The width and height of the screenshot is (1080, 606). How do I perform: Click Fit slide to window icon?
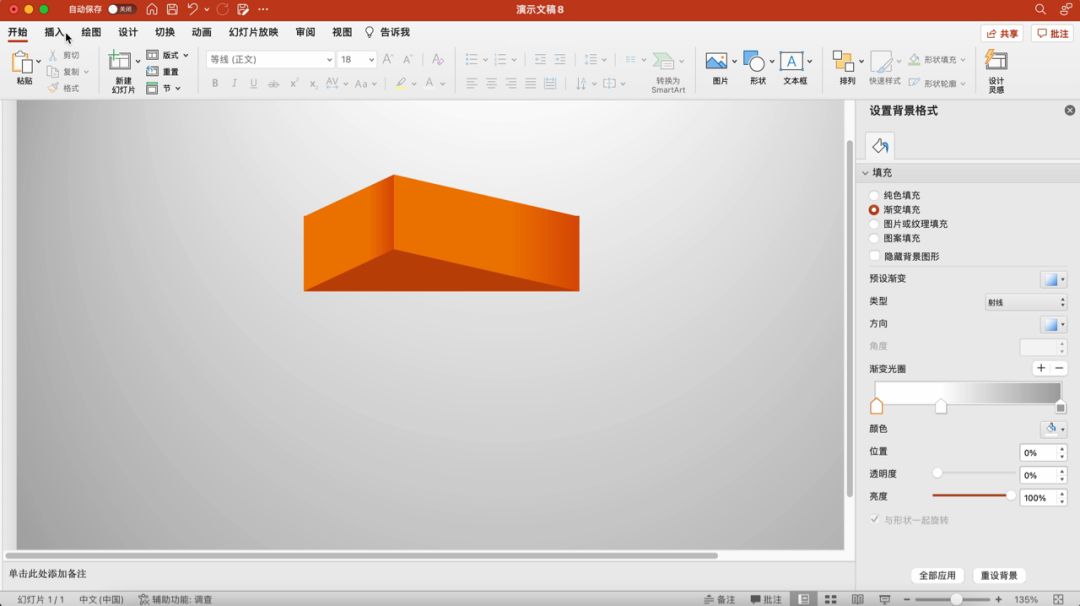1059,599
